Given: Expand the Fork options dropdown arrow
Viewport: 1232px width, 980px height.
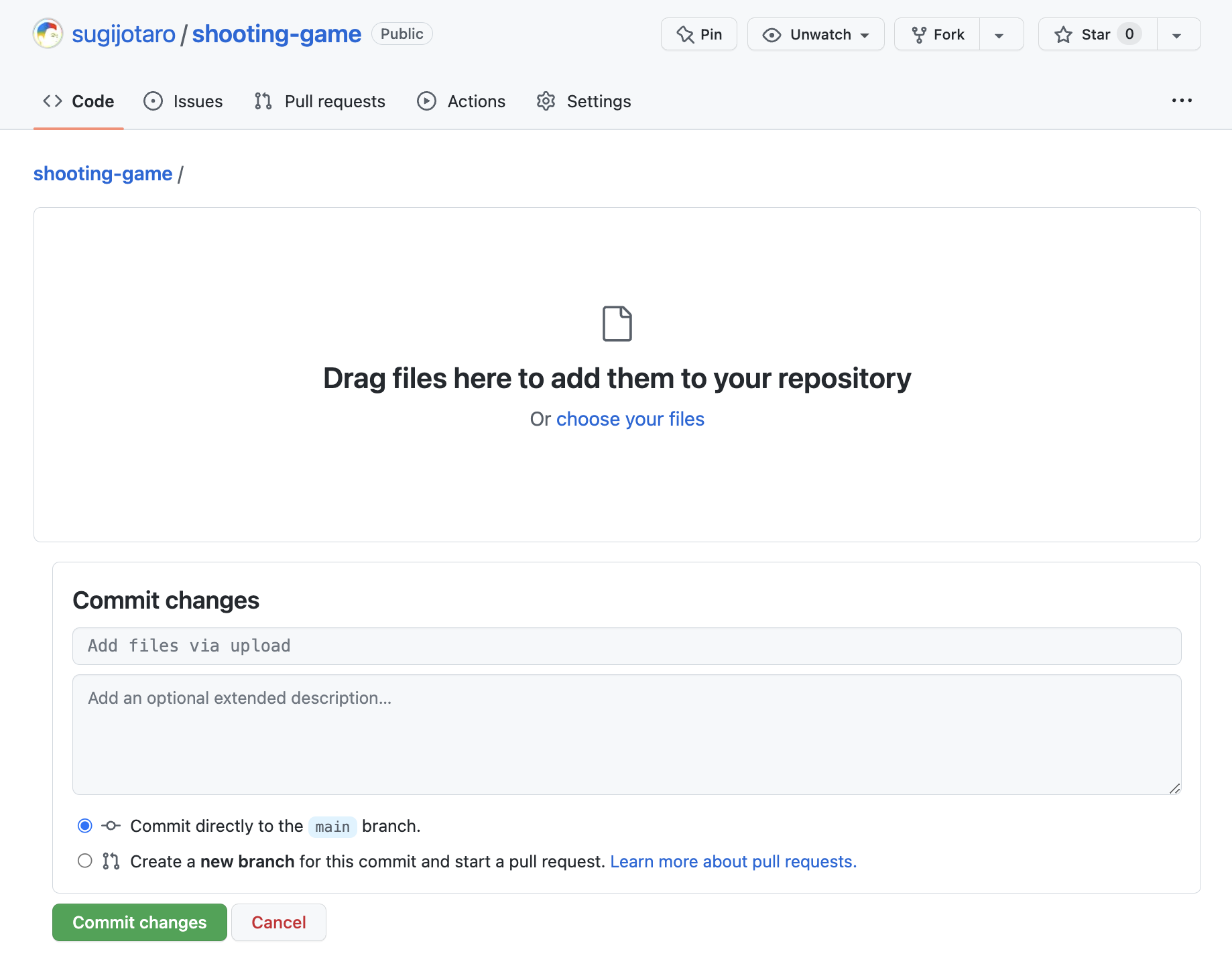Looking at the screenshot, I should pyautogui.click(x=999, y=35).
